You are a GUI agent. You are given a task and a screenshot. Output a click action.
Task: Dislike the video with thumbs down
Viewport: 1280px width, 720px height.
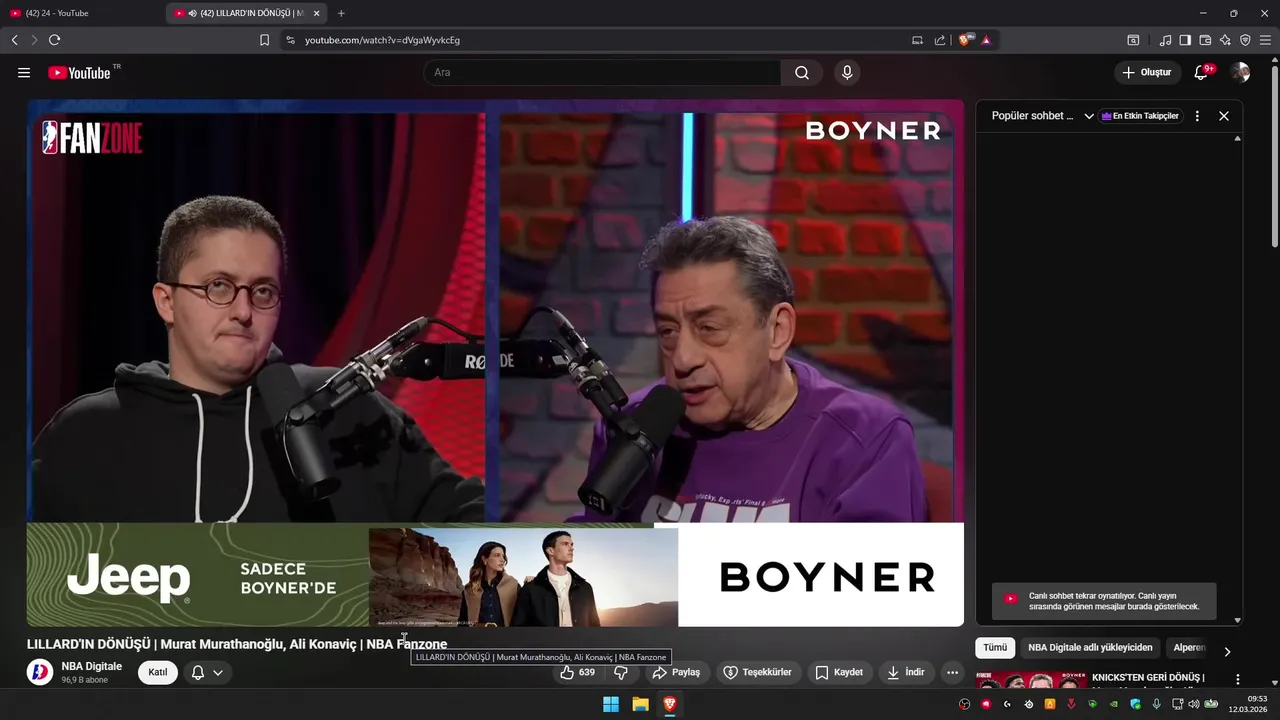pyautogui.click(x=620, y=672)
